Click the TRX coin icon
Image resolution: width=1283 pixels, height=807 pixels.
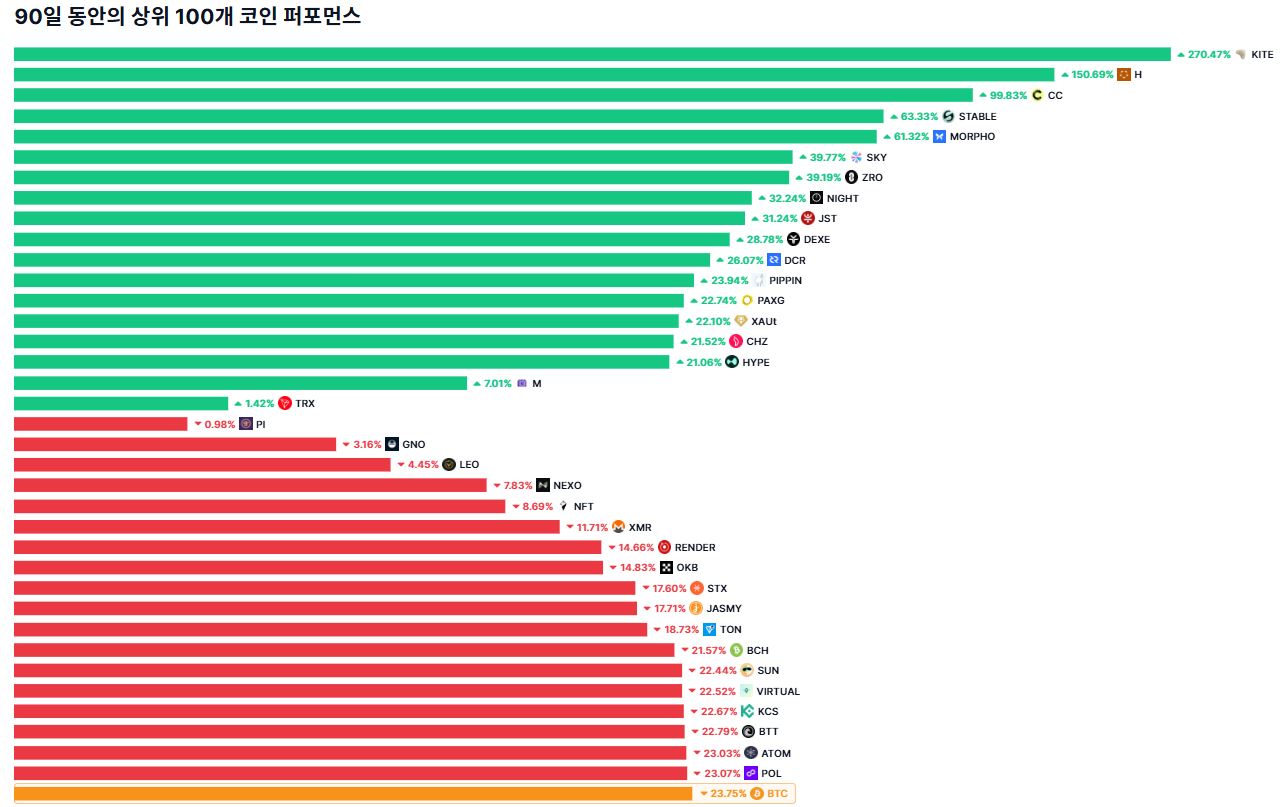(285, 404)
